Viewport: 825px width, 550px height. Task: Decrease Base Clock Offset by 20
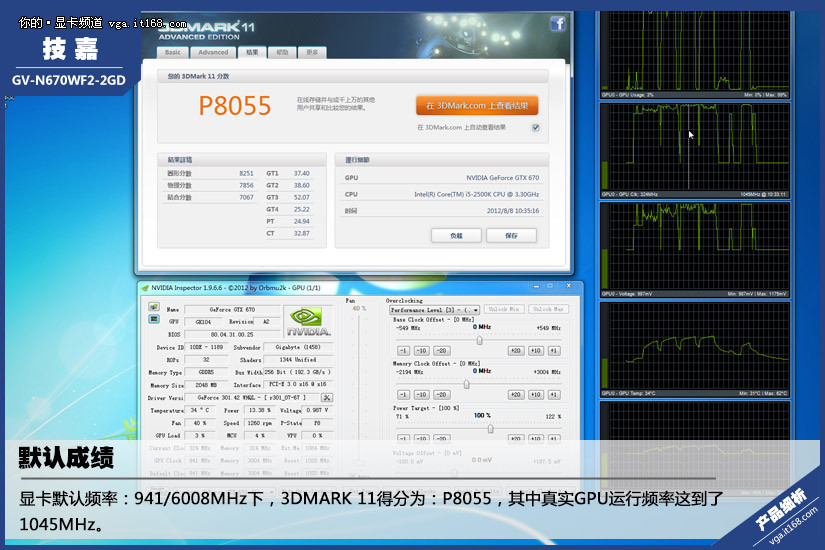point(441,351)
